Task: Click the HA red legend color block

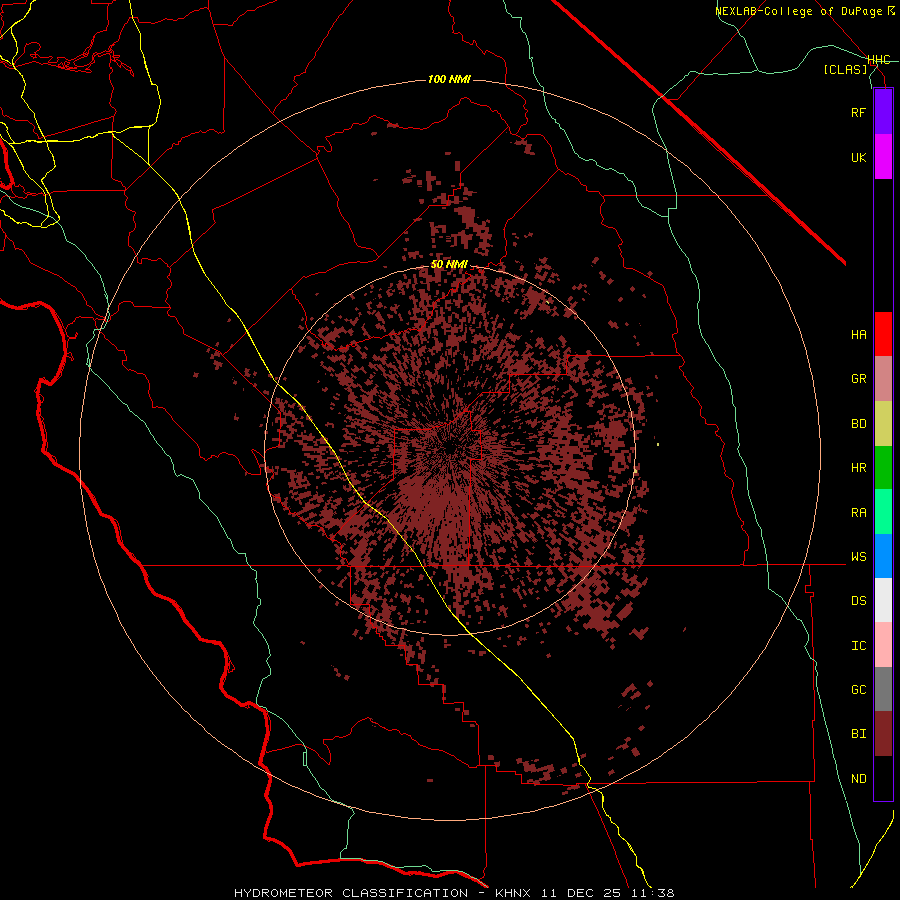Action: [x=883, y=334]
